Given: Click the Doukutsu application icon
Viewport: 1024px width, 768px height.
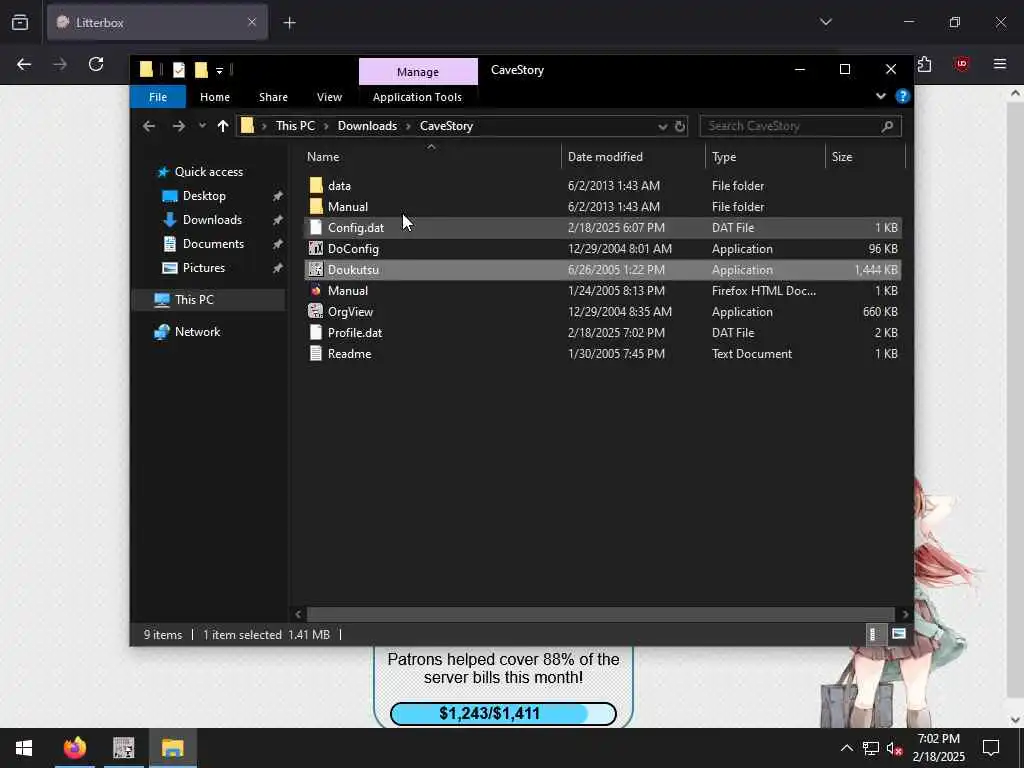Looking at the screenshot, I should [x=316, y=269].
